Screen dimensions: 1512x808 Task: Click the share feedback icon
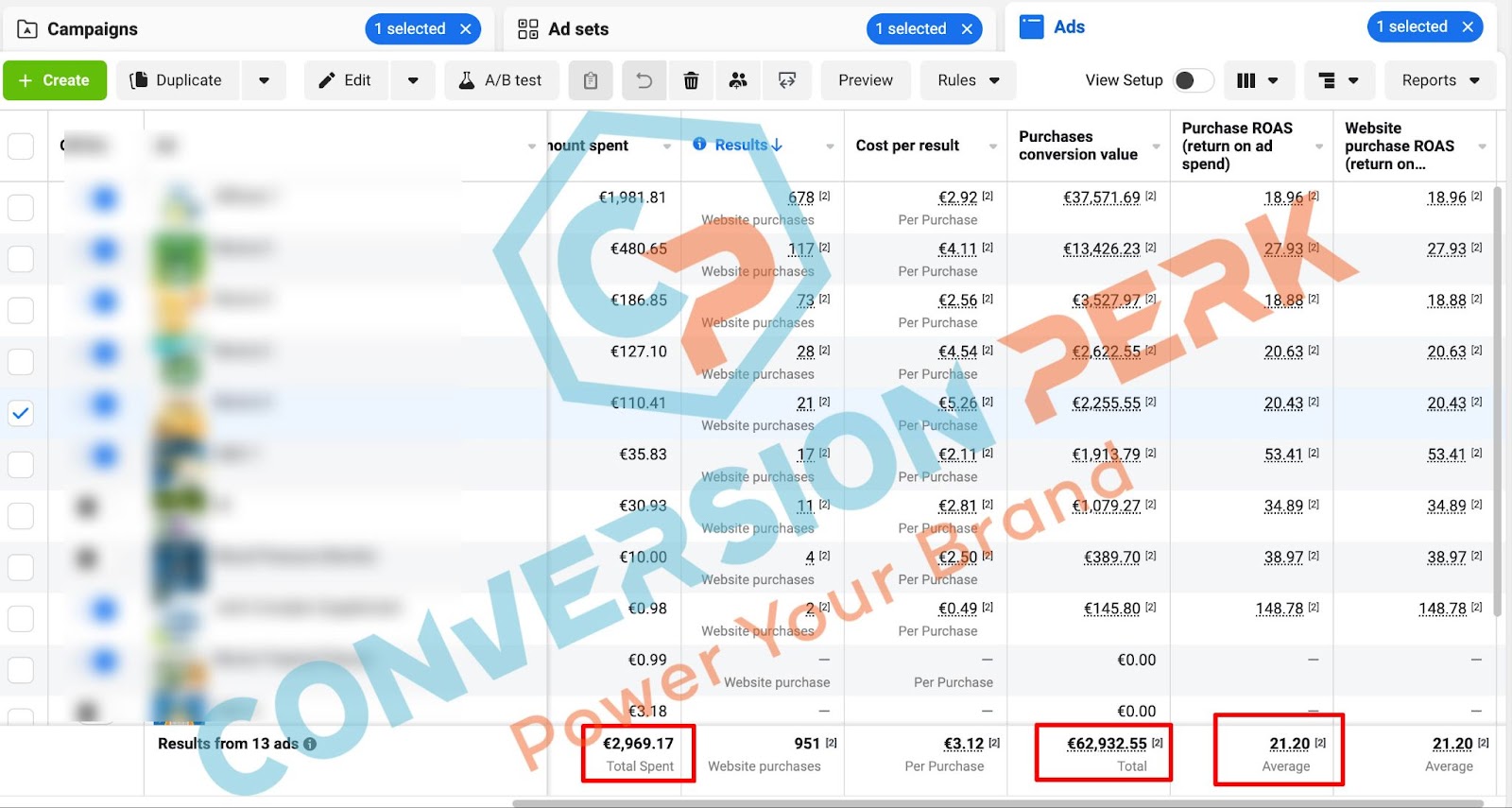[786, 80]
